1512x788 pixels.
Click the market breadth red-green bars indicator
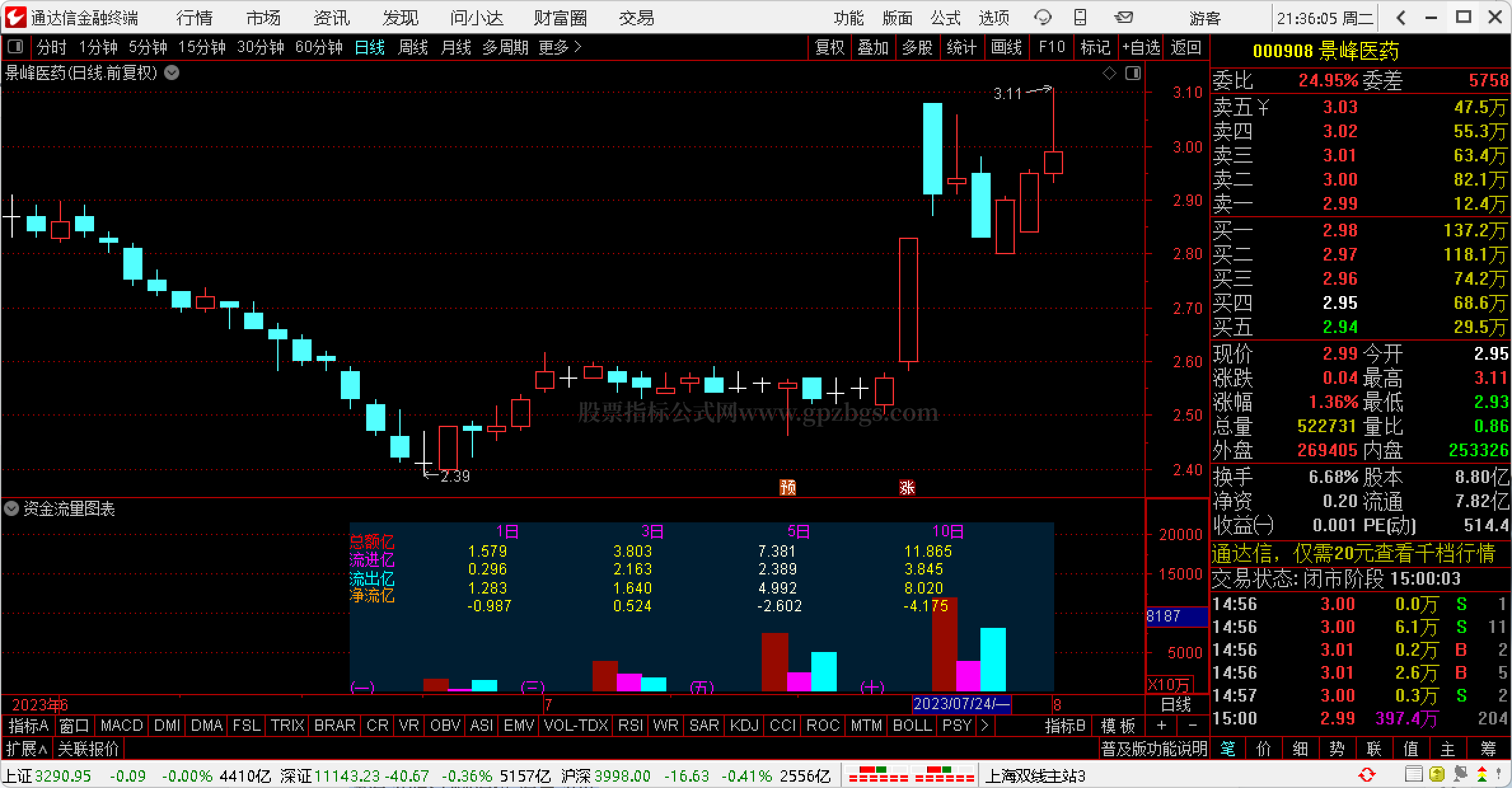coord(911,775)
